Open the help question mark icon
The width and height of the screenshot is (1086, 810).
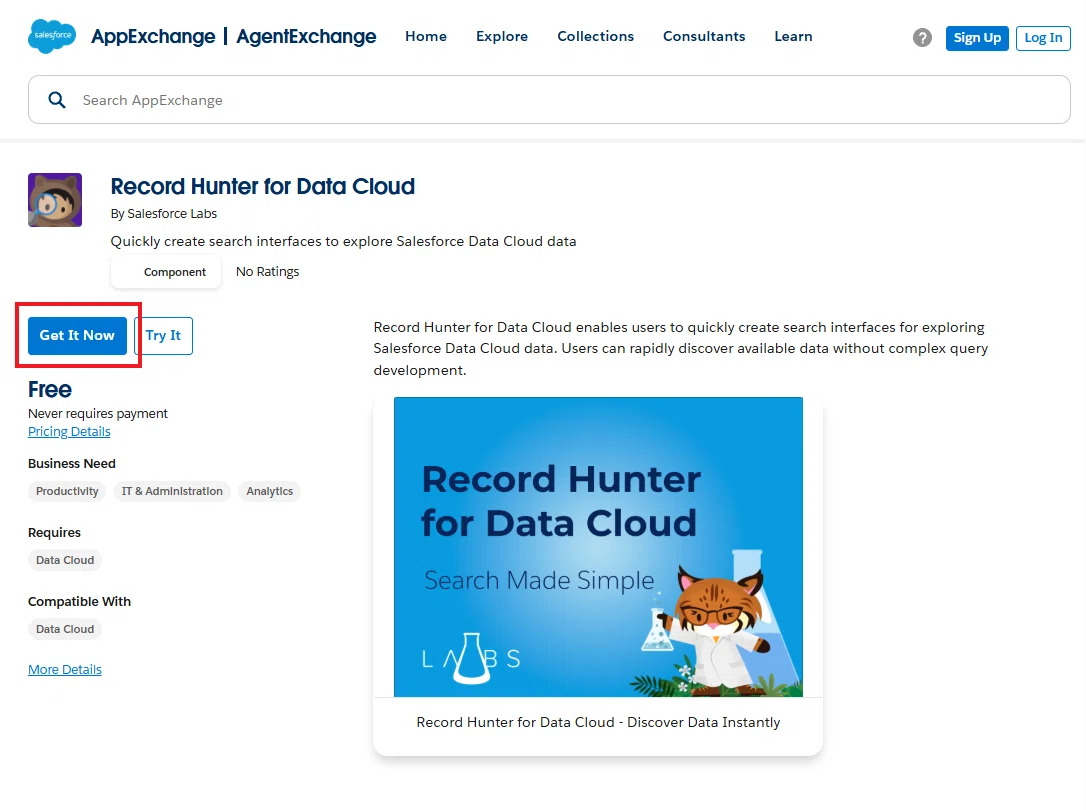tap(922, 37)
